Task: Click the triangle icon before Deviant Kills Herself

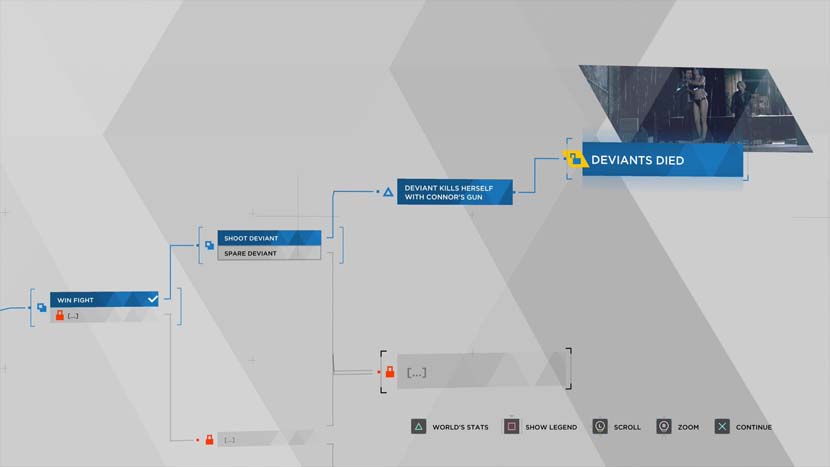Action: coord(388,191)
